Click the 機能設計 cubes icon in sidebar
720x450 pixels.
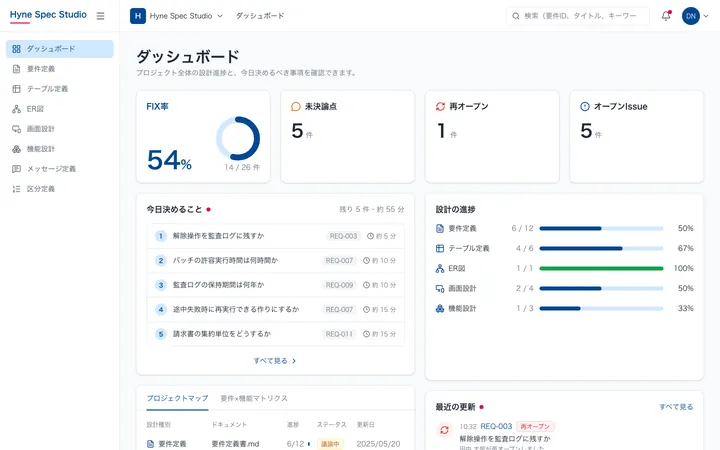pyautogui.click(x=17, y=149)
